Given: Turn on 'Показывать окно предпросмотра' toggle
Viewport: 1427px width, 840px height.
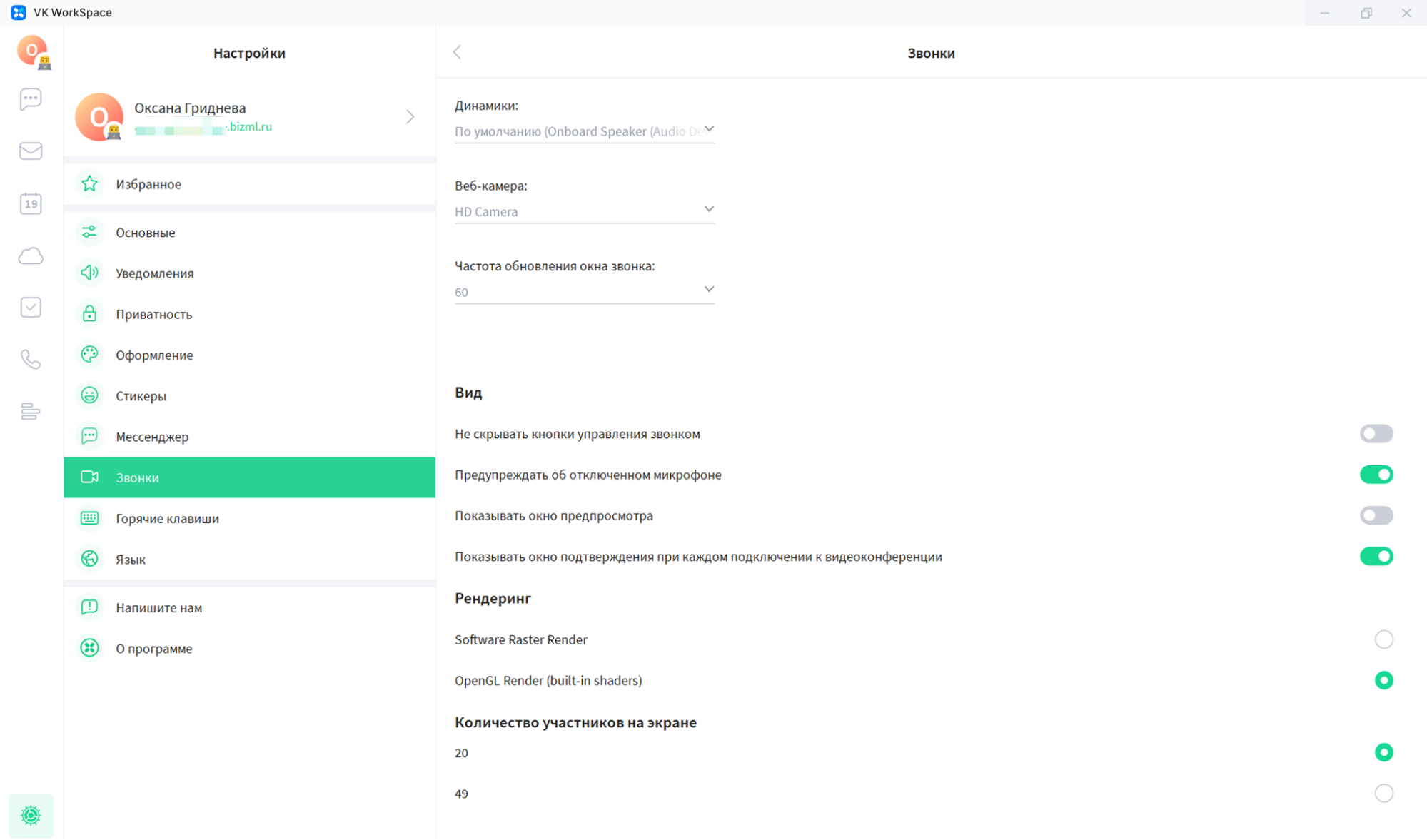Looking at the screenshot, I should point(1376,515).
